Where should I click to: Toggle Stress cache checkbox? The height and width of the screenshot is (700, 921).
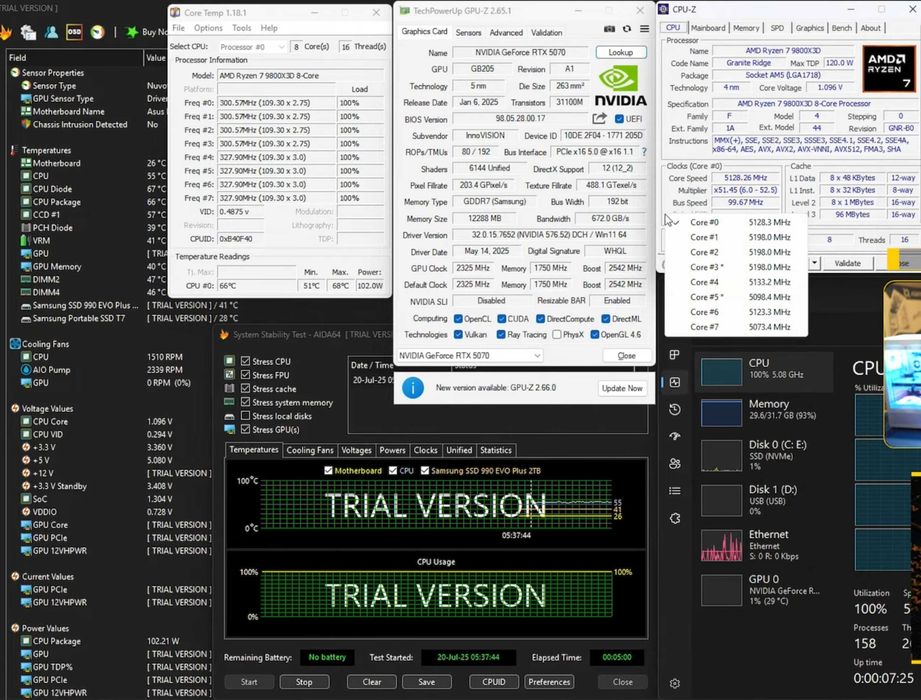[x=246, y=388]
